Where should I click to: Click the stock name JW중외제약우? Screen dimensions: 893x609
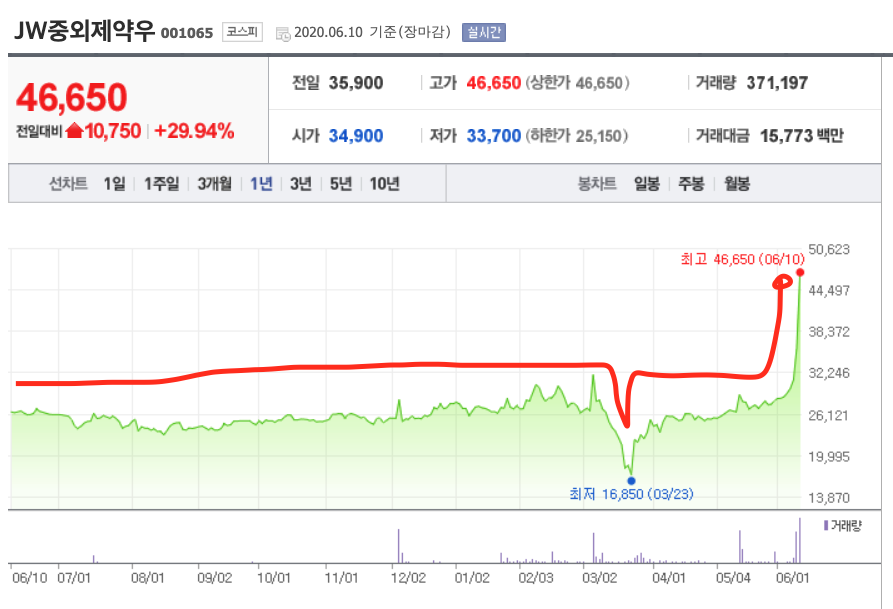click(x=84, y=31)
